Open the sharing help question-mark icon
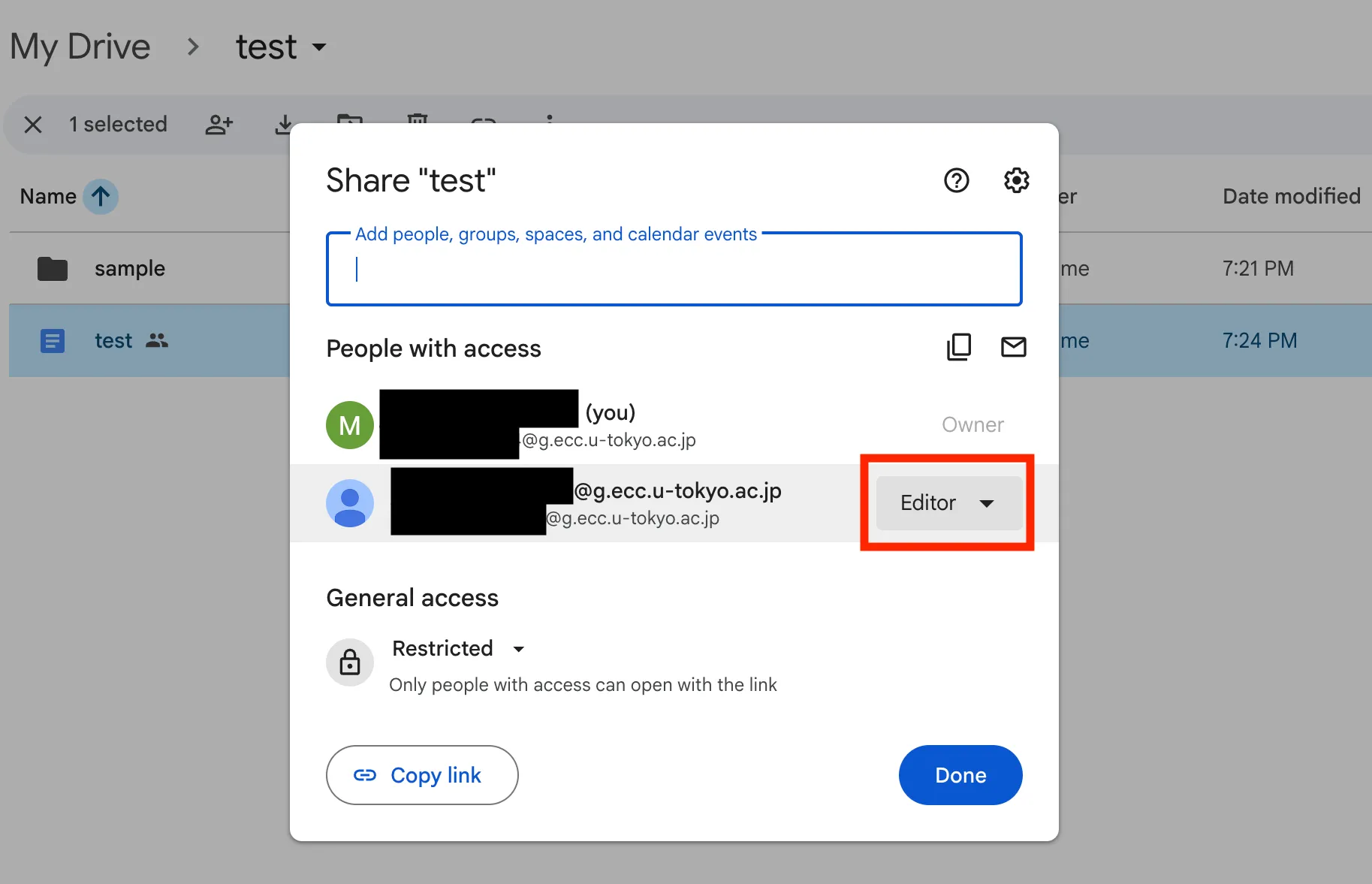Image resolution: width=1372 pixels, height=884 pixels. (956, 180)
